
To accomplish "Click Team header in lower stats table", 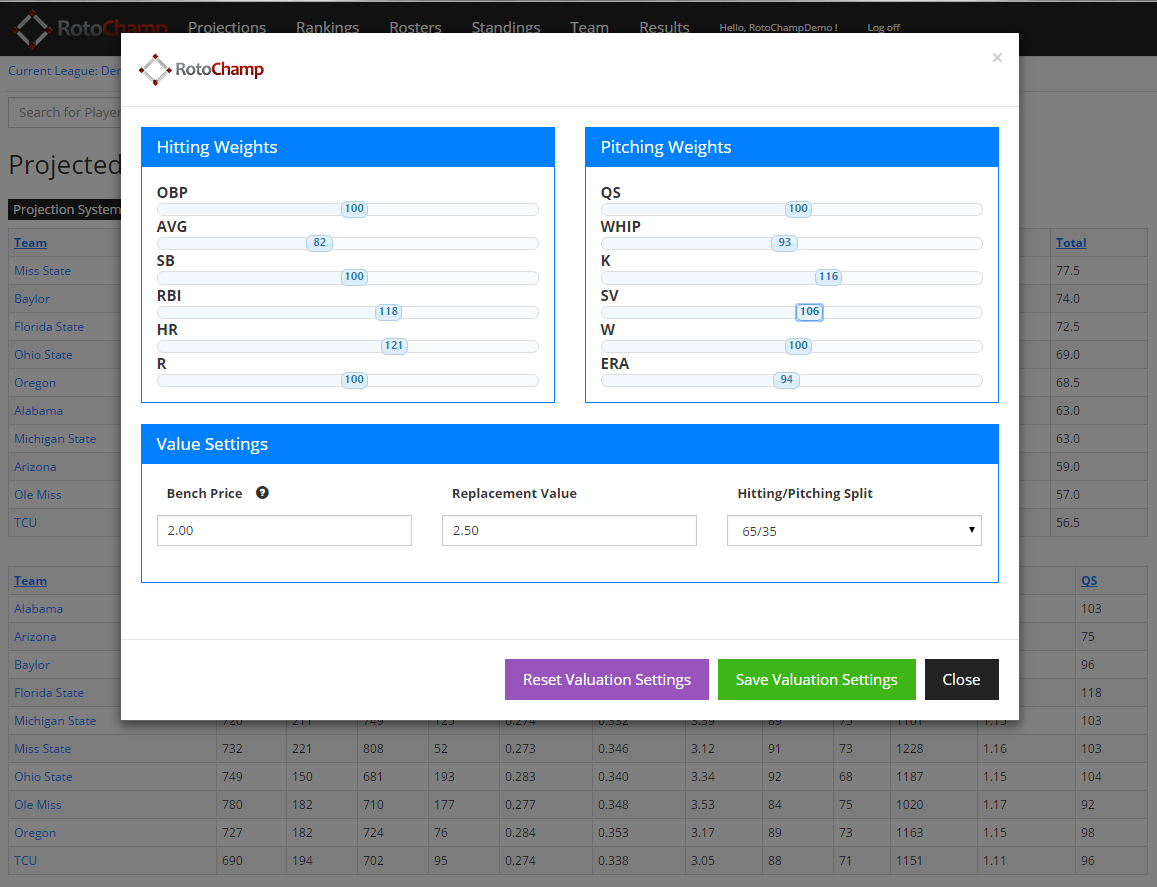I will [x=30, y=581].
